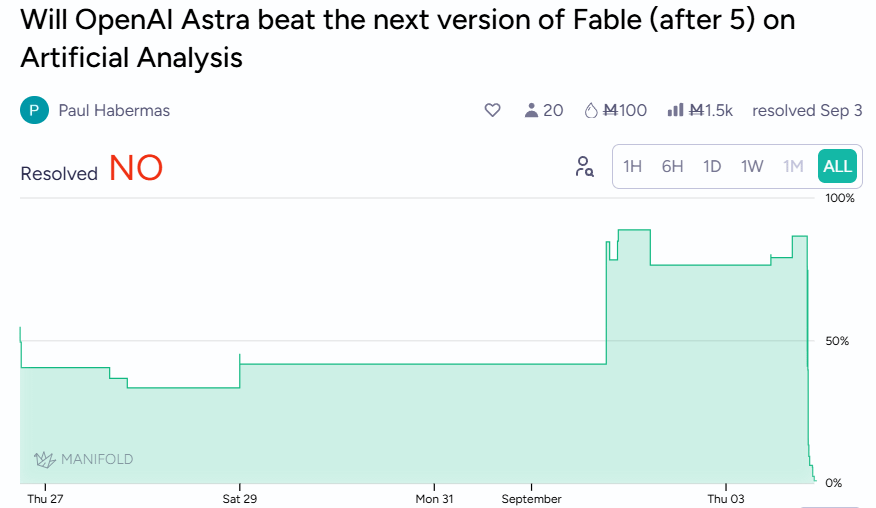Screen dimensions: 876x508
Task: Click chart at Sat 29 marker
Action: point(240,363)
